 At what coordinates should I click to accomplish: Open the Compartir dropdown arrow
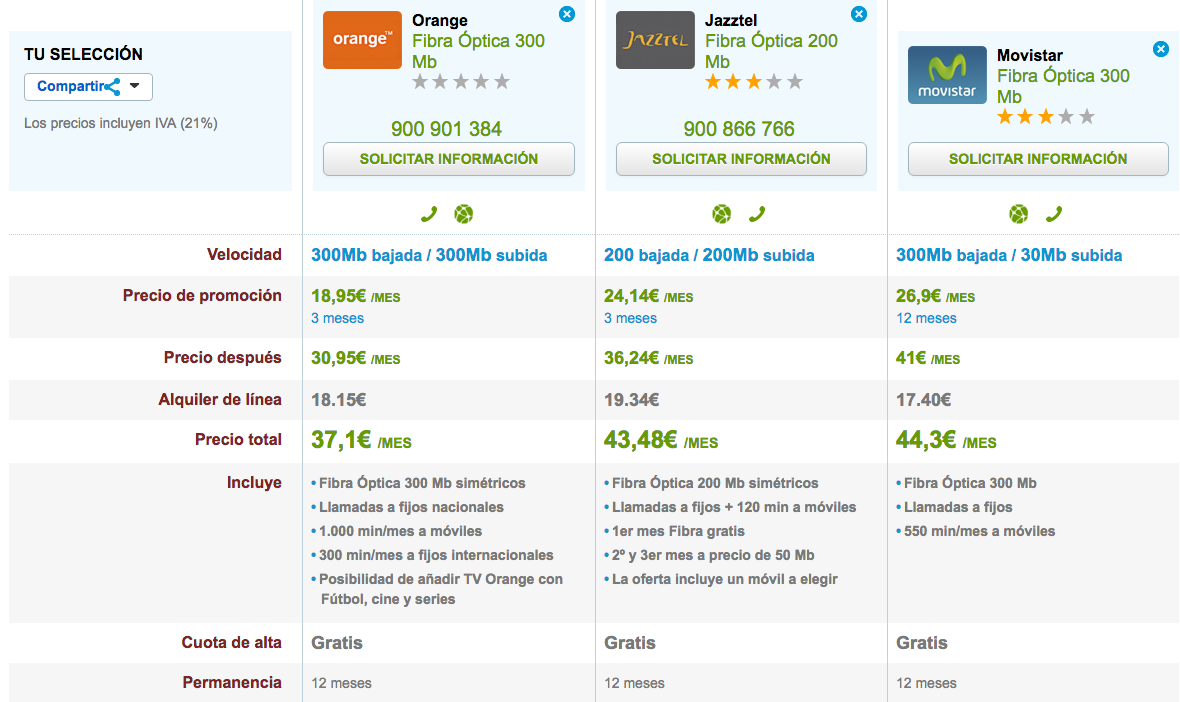[135, 86]
